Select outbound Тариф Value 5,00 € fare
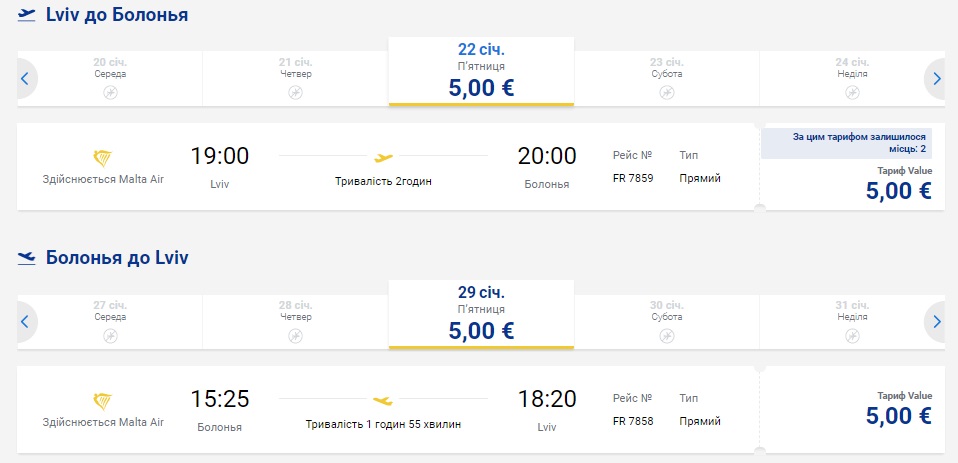Viewport: 958px width, 463px height. [x=897, y=184]
